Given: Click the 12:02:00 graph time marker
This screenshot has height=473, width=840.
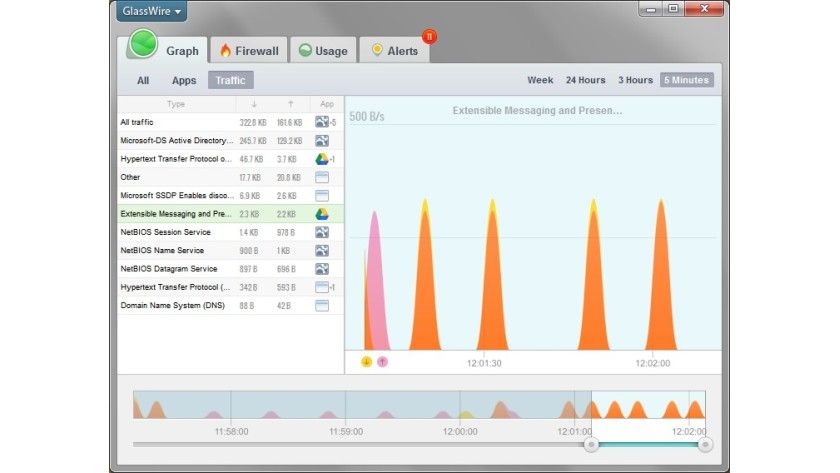Looking at the screenshot, I should 652,363.
